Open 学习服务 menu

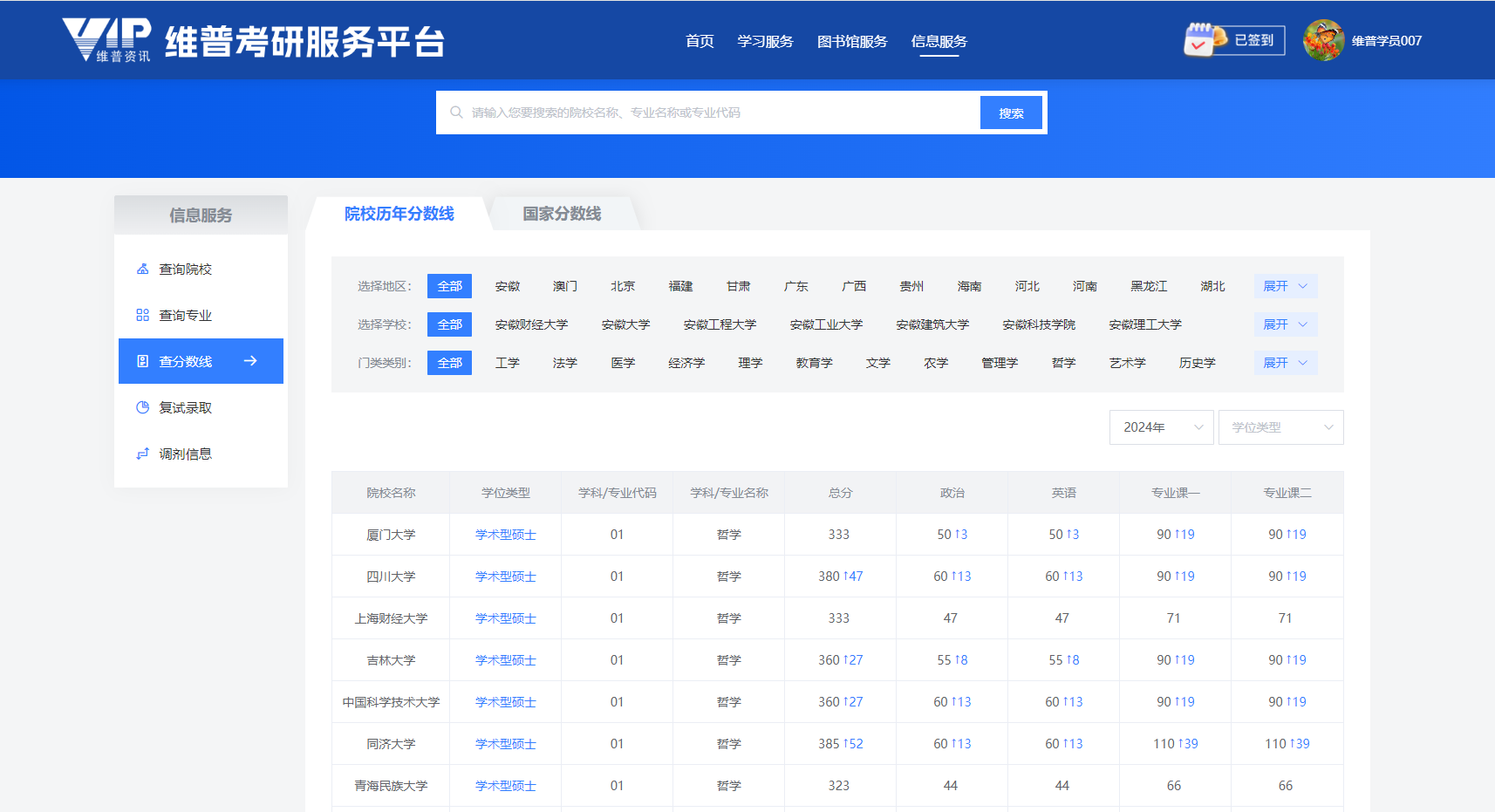tap(765, 41)
